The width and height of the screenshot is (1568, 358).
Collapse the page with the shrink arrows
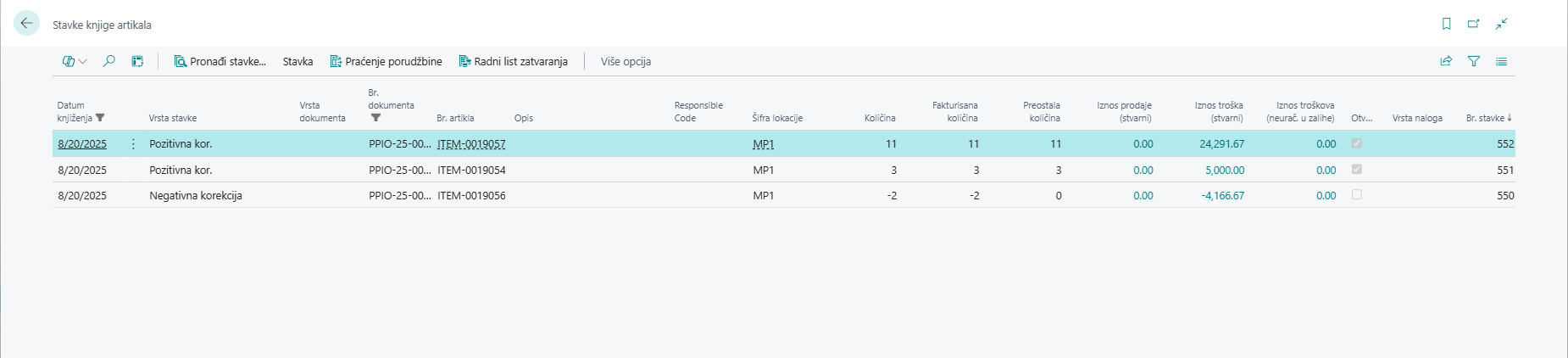click(1501, 24)
